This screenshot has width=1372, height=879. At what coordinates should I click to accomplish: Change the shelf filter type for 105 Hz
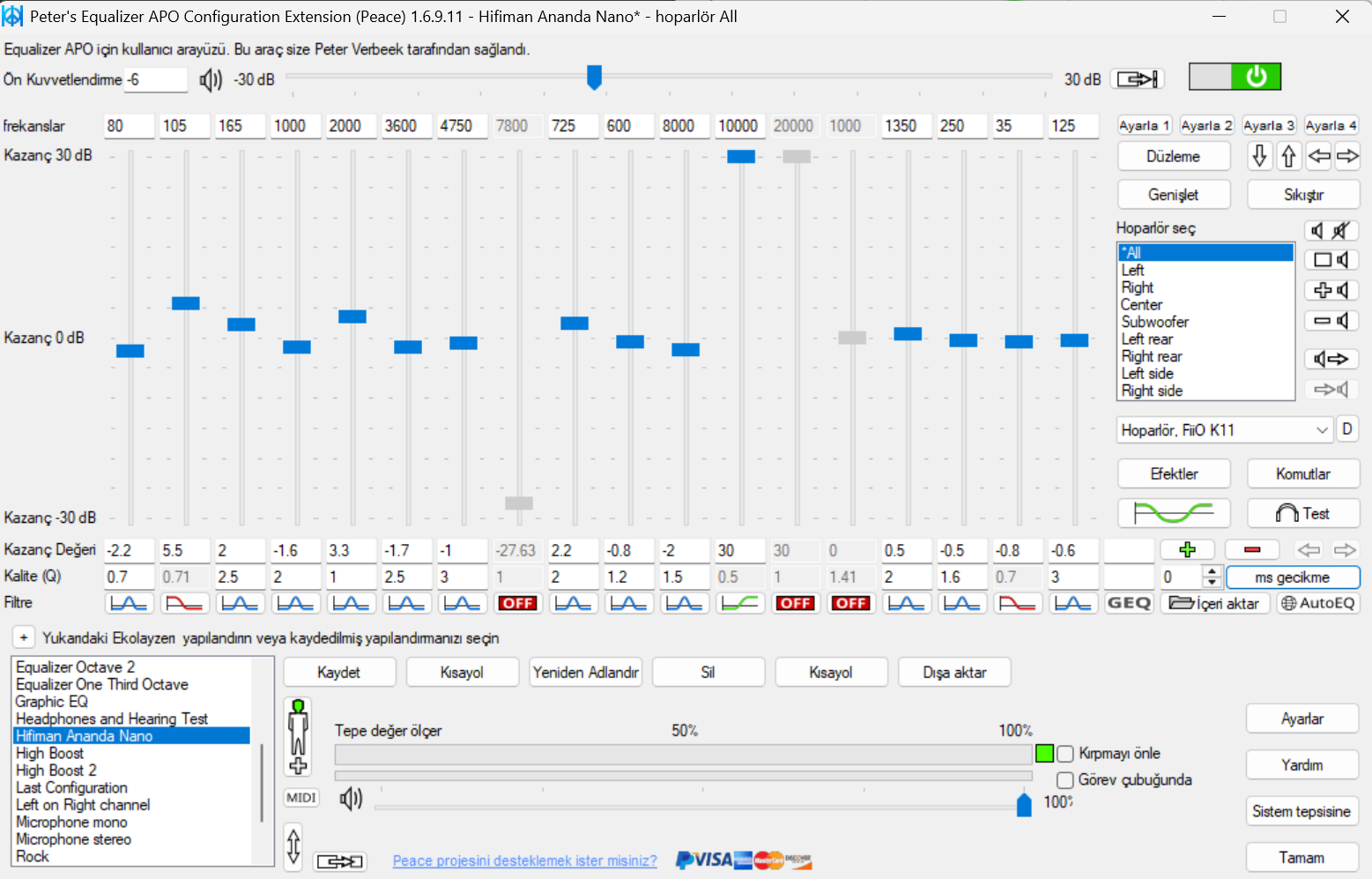184,603
